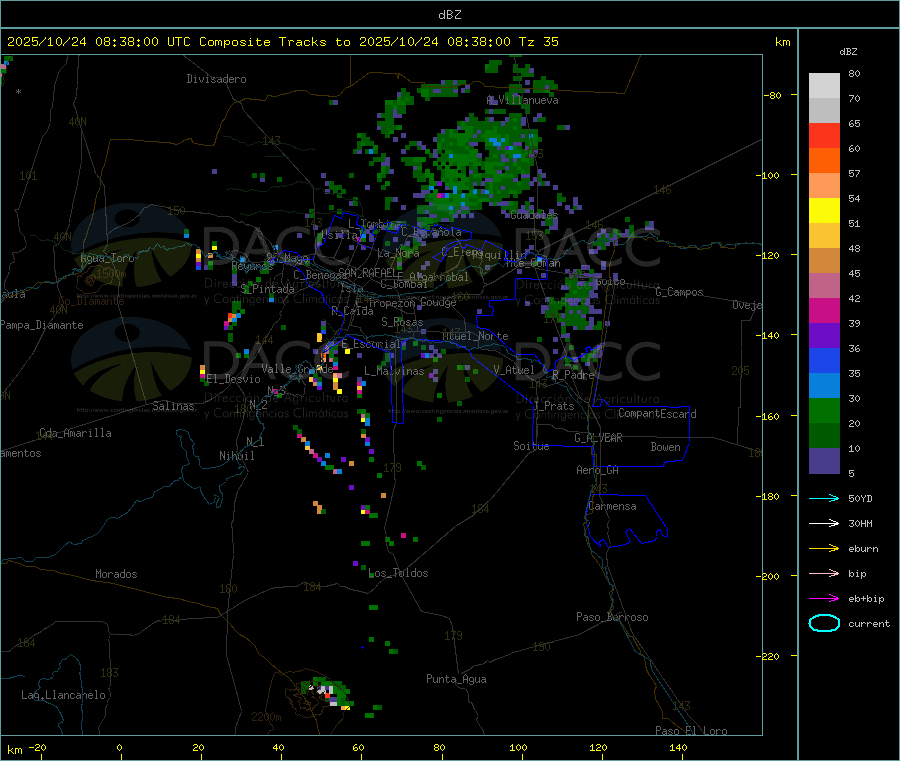900x761 pixels.
Task: Click the S_Pintada map label
Action: [267, 289]
